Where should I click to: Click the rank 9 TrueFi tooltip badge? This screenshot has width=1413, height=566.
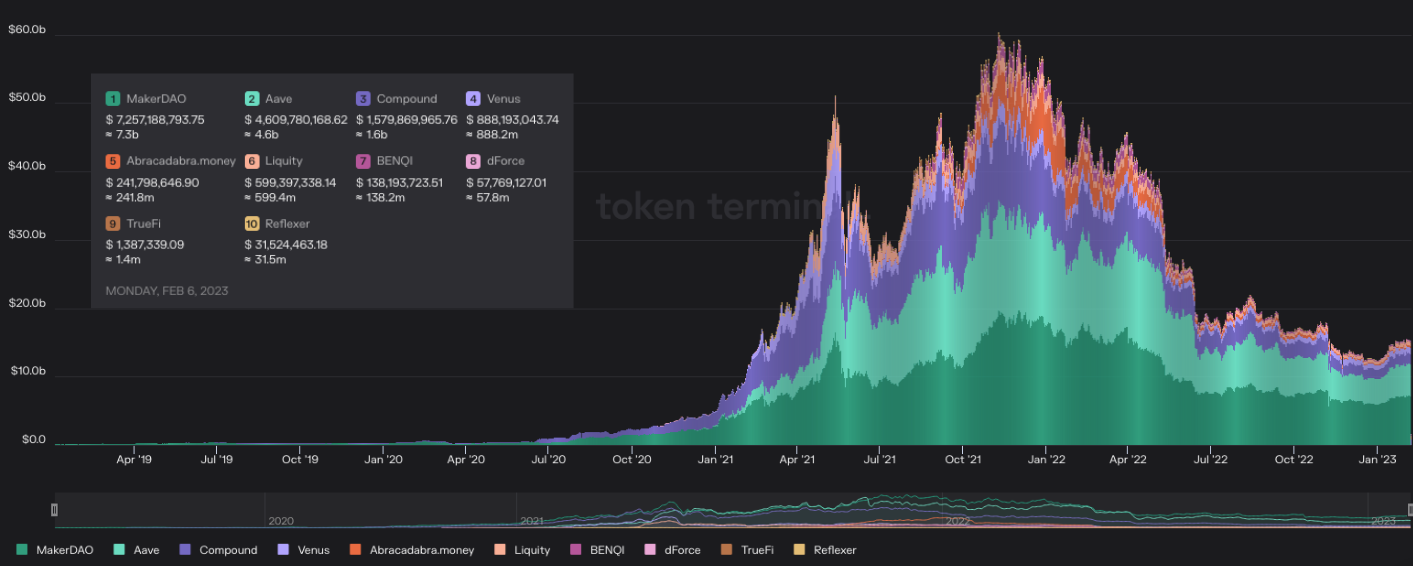(113, 223)
